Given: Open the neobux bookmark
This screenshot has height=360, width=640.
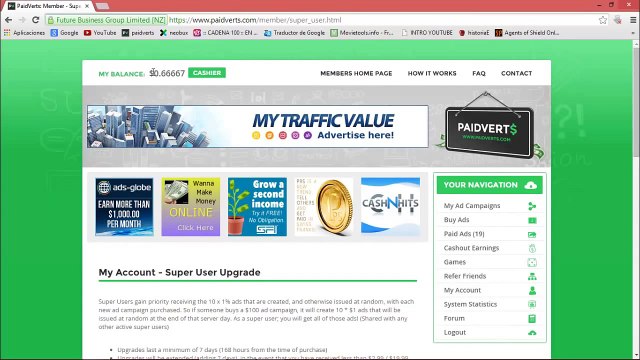Looking at the screenshot, I should [174, 33].
